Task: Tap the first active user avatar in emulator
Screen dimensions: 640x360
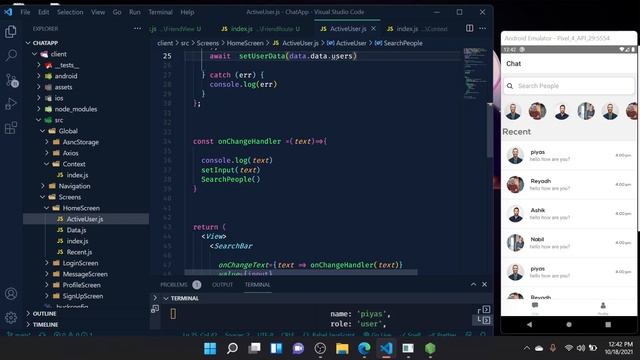Action: [x=513, y=111]
